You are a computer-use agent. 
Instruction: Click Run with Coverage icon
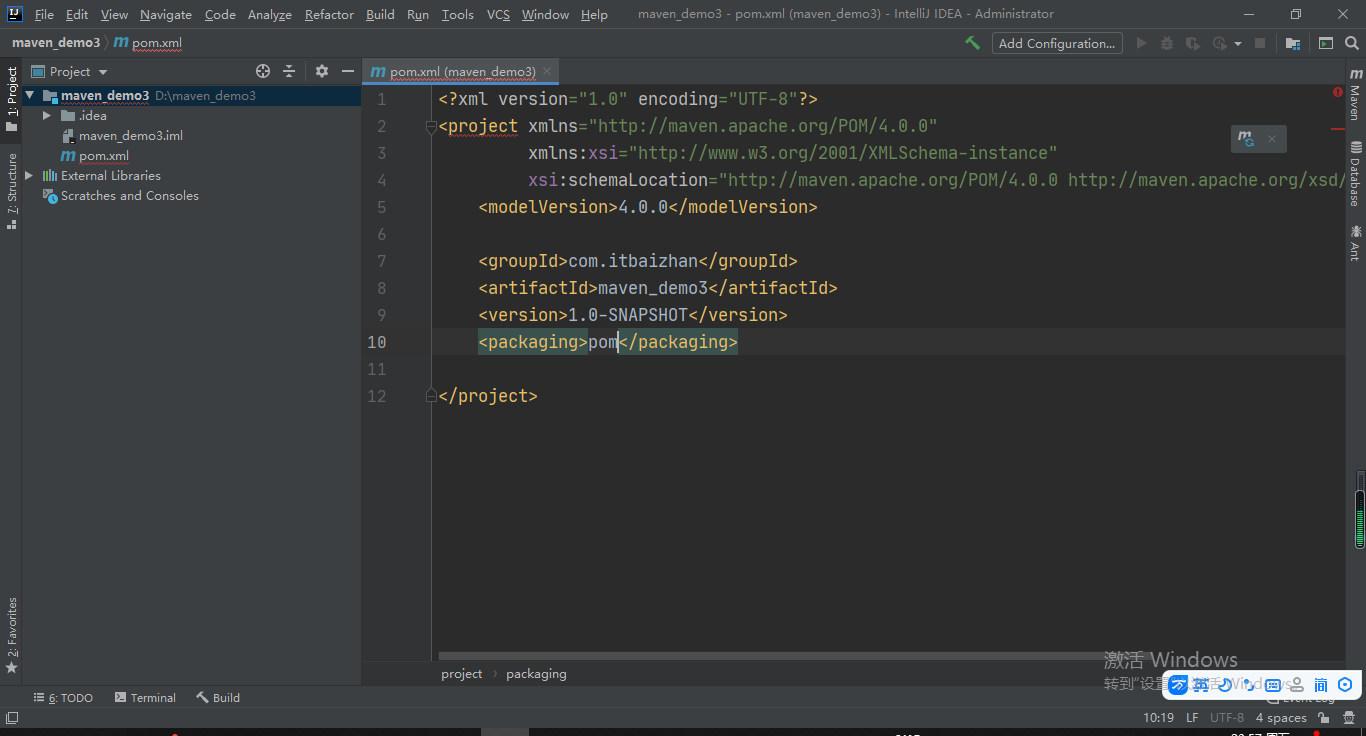1192,43
